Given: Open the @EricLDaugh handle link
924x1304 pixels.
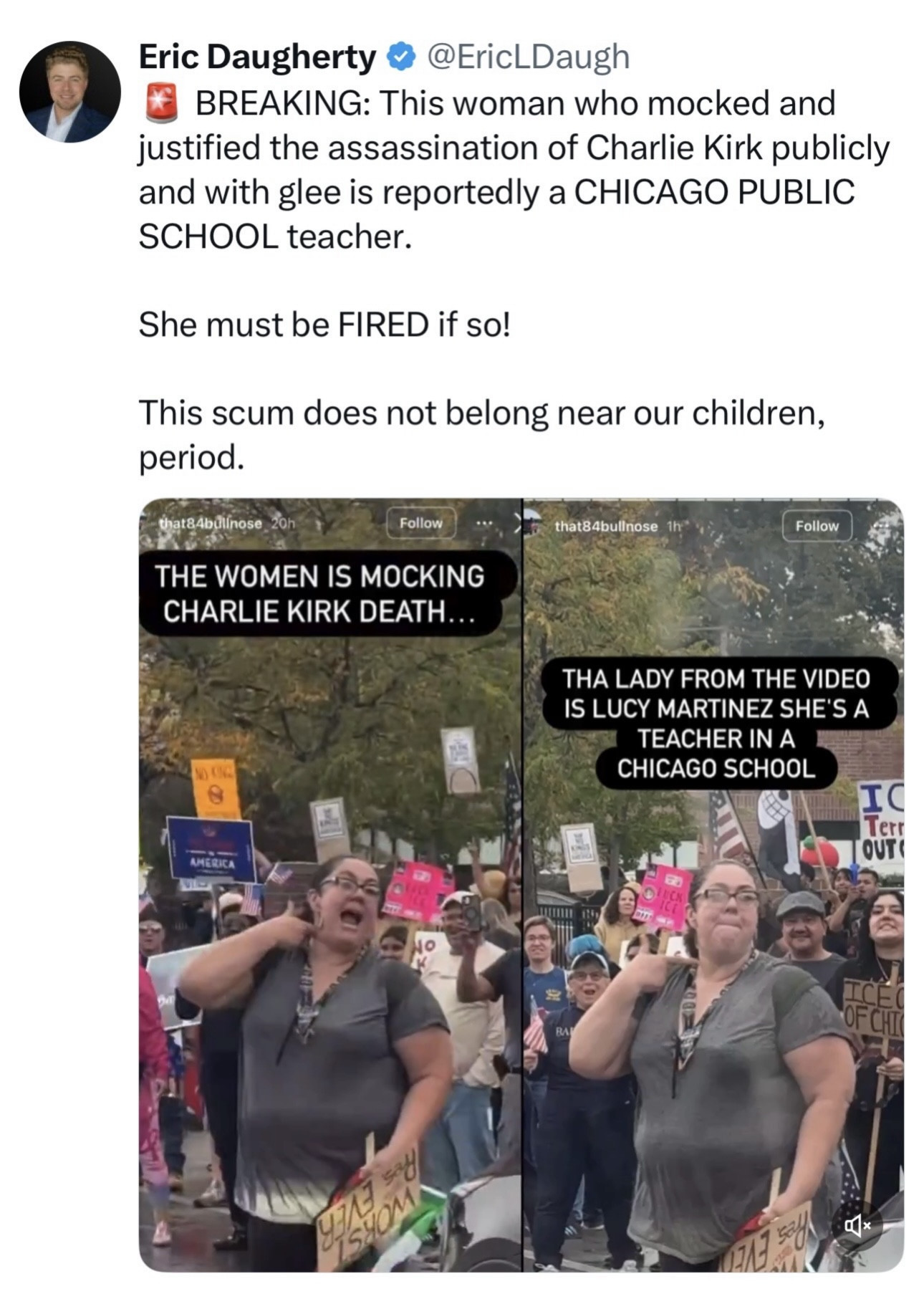Looking at the screenshot, I should 529,57.
